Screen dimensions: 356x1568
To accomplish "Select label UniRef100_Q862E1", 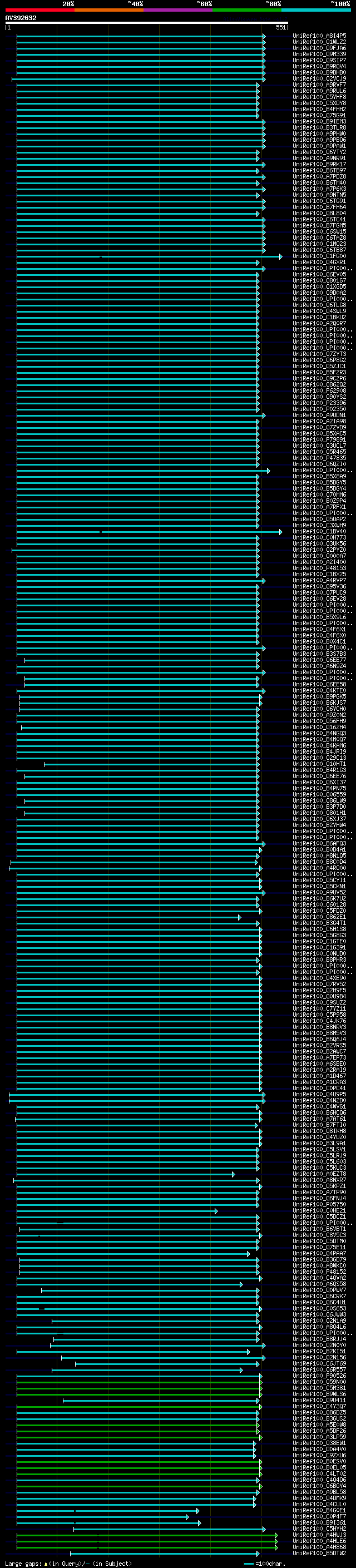I will [319, 917].
